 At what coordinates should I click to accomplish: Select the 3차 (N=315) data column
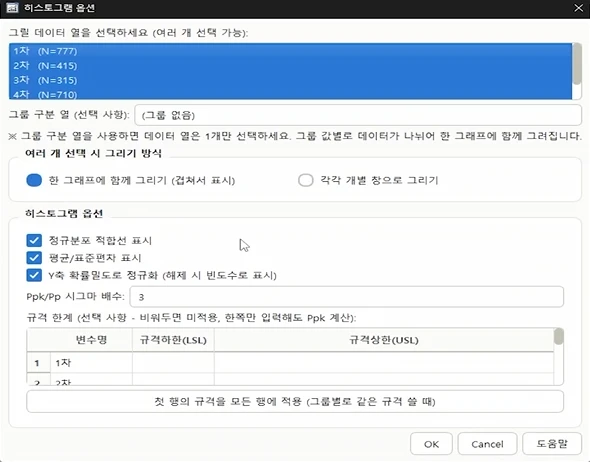click(290, 80)
